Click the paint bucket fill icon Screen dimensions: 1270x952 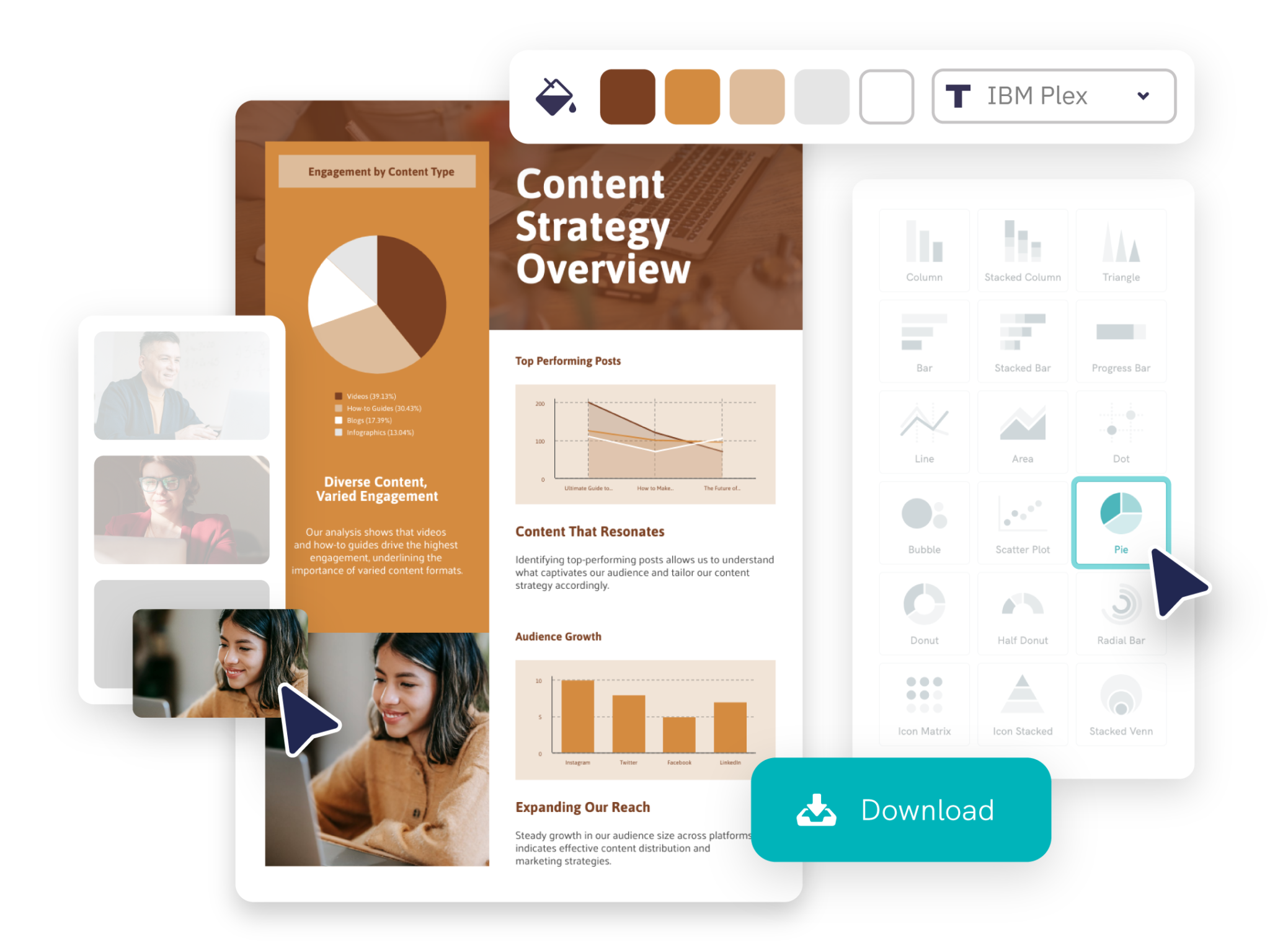pos(555,98)
